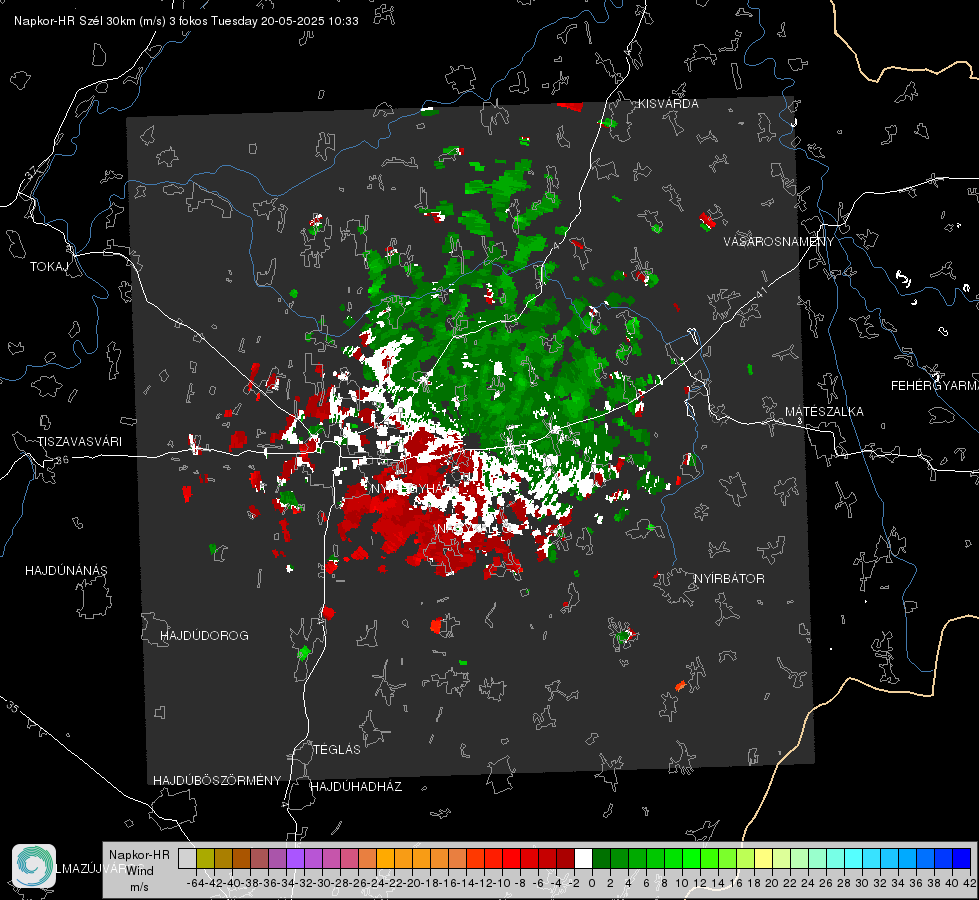Click the TISZAVASVÁRI town label
Image resolution: width=979 pixels, height=900 pixels.
tap(79, 442)
